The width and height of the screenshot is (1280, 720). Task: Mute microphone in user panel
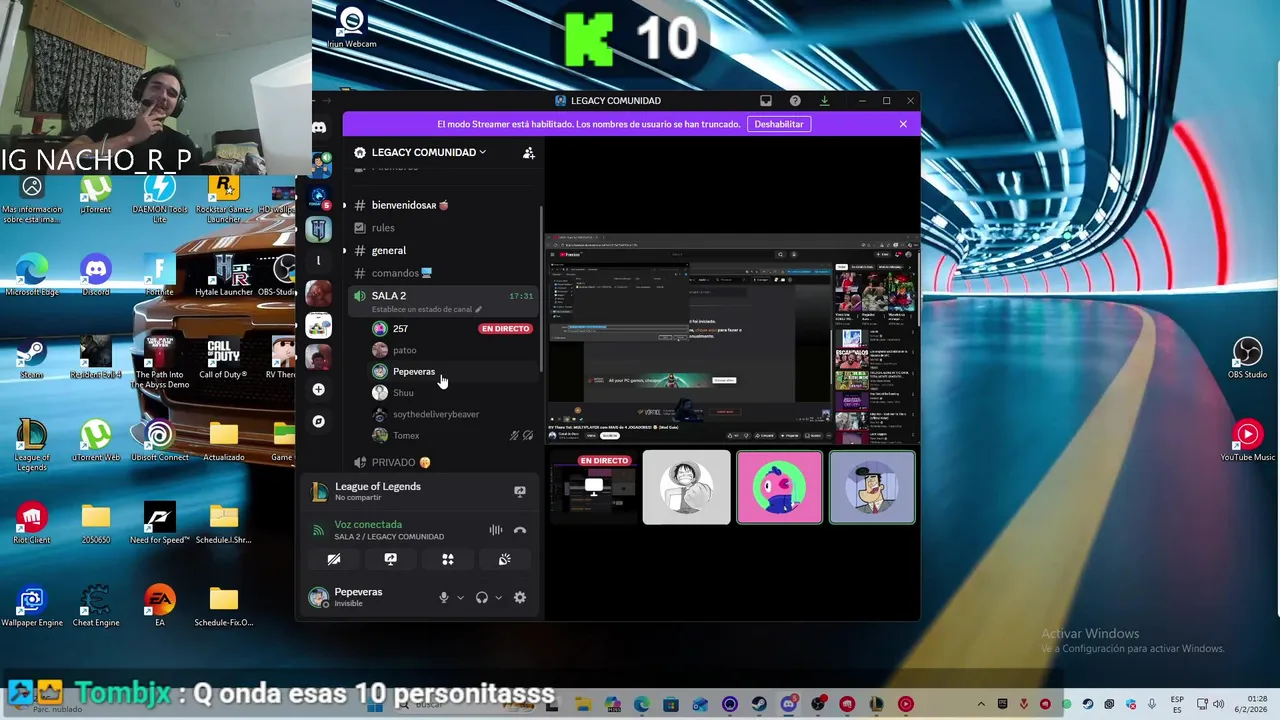(x=444, y=597)
